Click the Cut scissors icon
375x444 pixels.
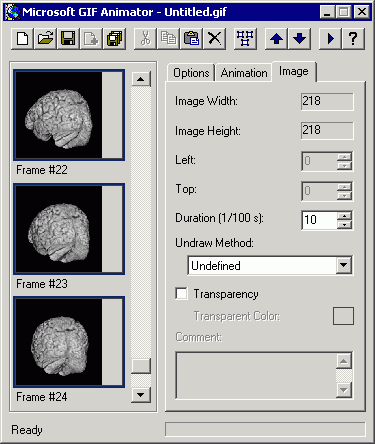[x=145, y=39]
